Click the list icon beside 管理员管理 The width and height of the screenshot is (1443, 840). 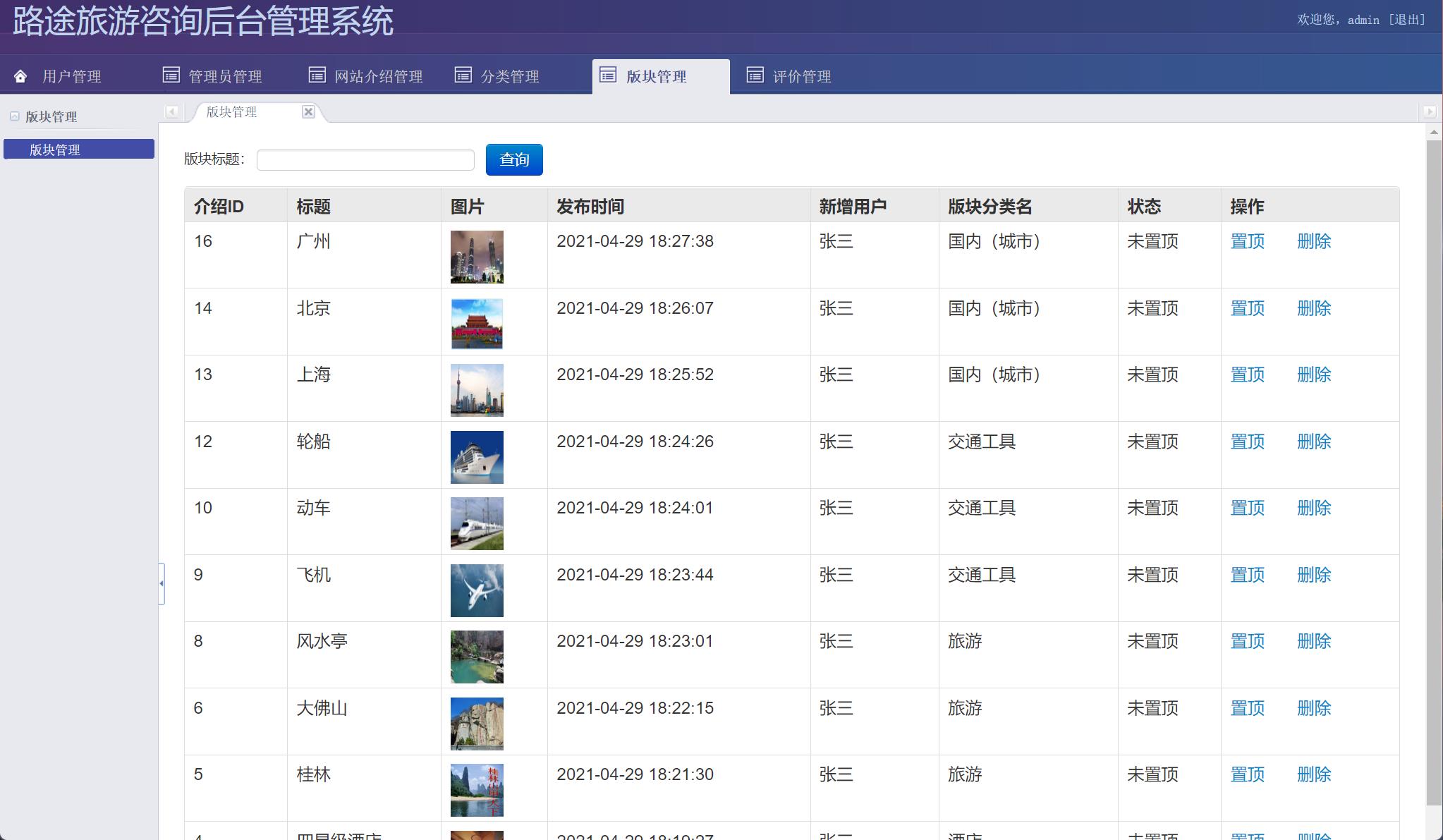pyautogui.click(x=171, y=75)
